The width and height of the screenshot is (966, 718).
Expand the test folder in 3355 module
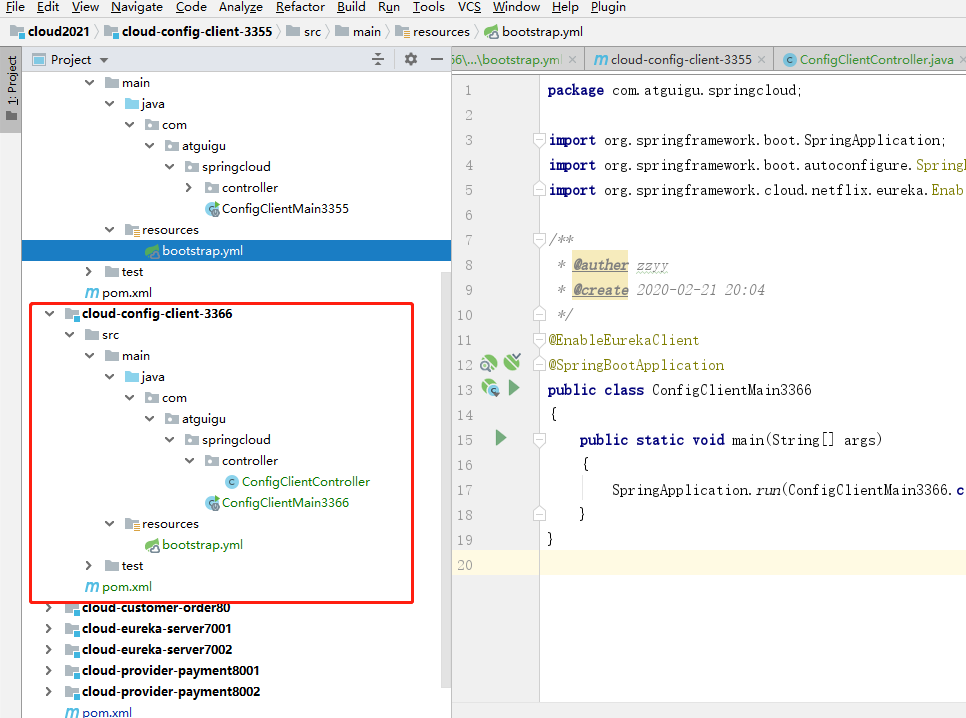(x=89, y=271)
